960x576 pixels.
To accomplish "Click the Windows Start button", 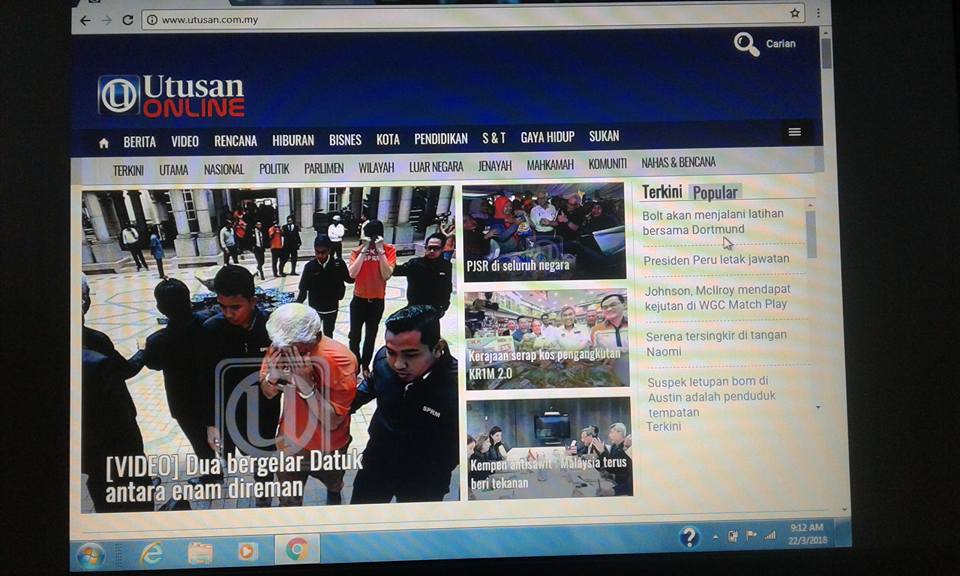I will coord(91,554).
